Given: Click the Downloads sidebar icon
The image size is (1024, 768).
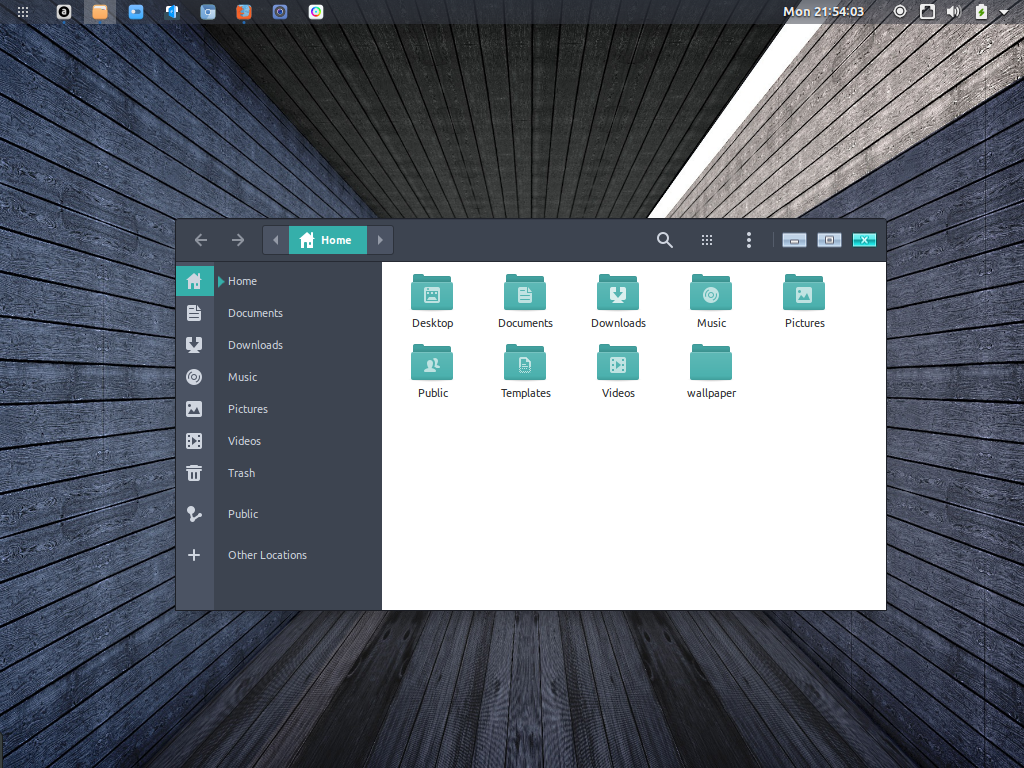Looking at the screenshot, I should click(194, 345).
